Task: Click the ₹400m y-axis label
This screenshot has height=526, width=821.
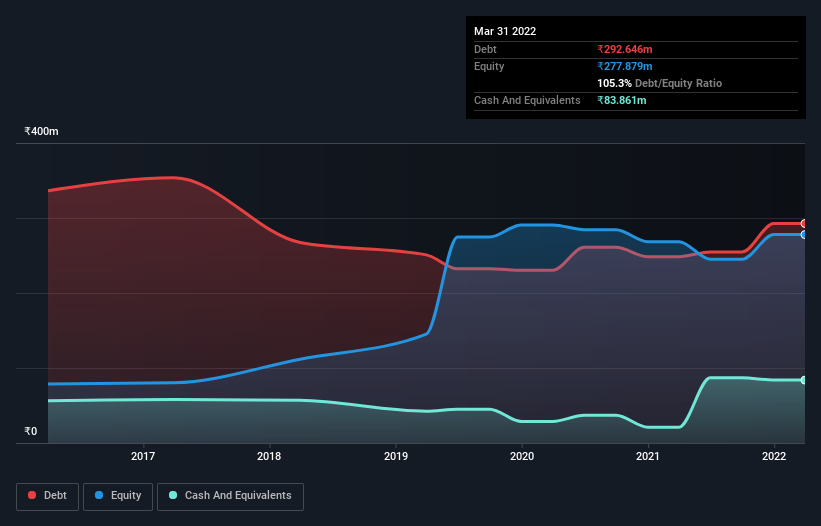Action: pyautogui.click(x=41, y=131)
